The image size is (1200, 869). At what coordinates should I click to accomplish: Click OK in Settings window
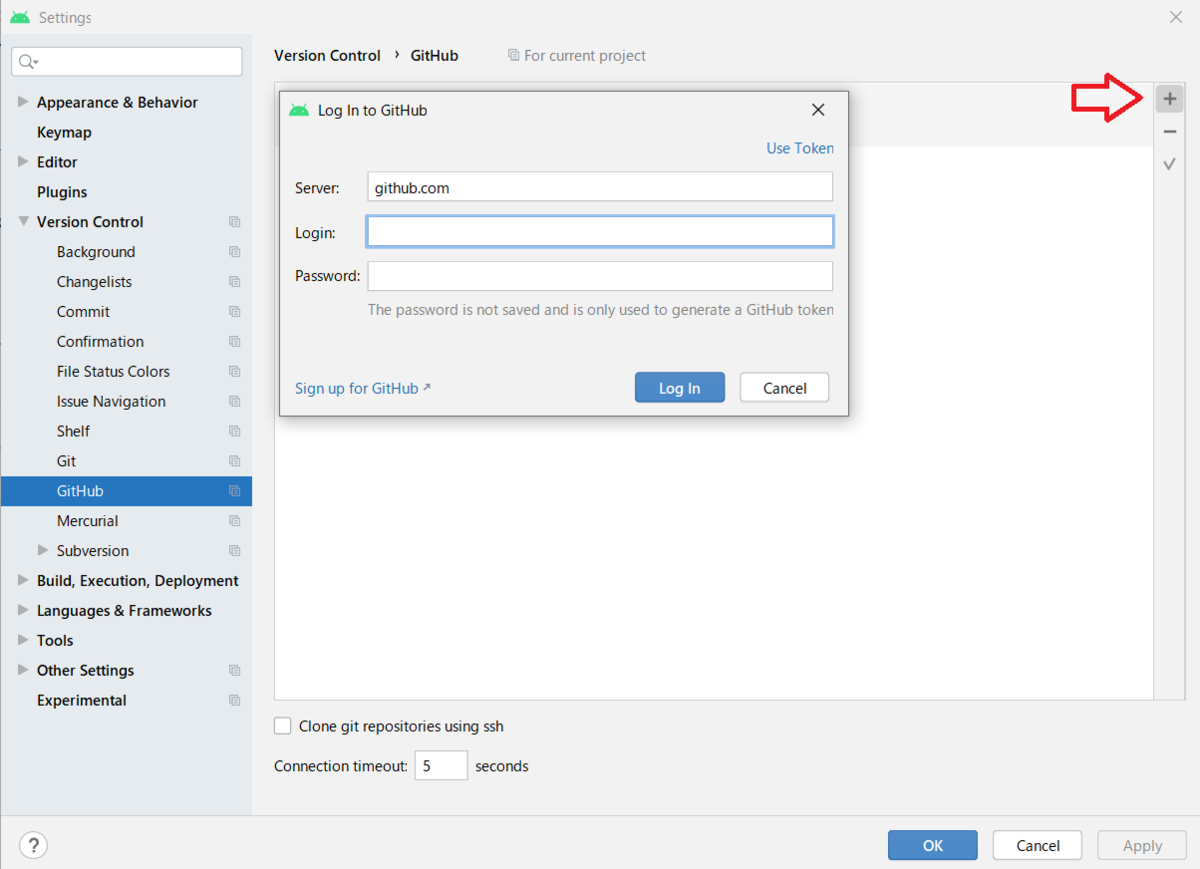[932, 845]
